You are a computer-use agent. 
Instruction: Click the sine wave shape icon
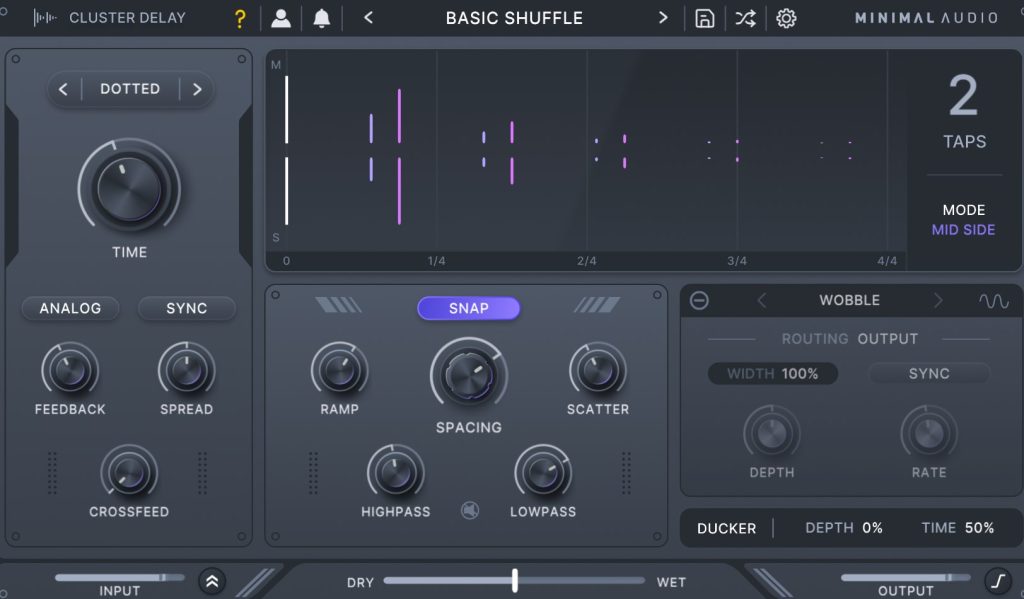(x=993, y=301)
